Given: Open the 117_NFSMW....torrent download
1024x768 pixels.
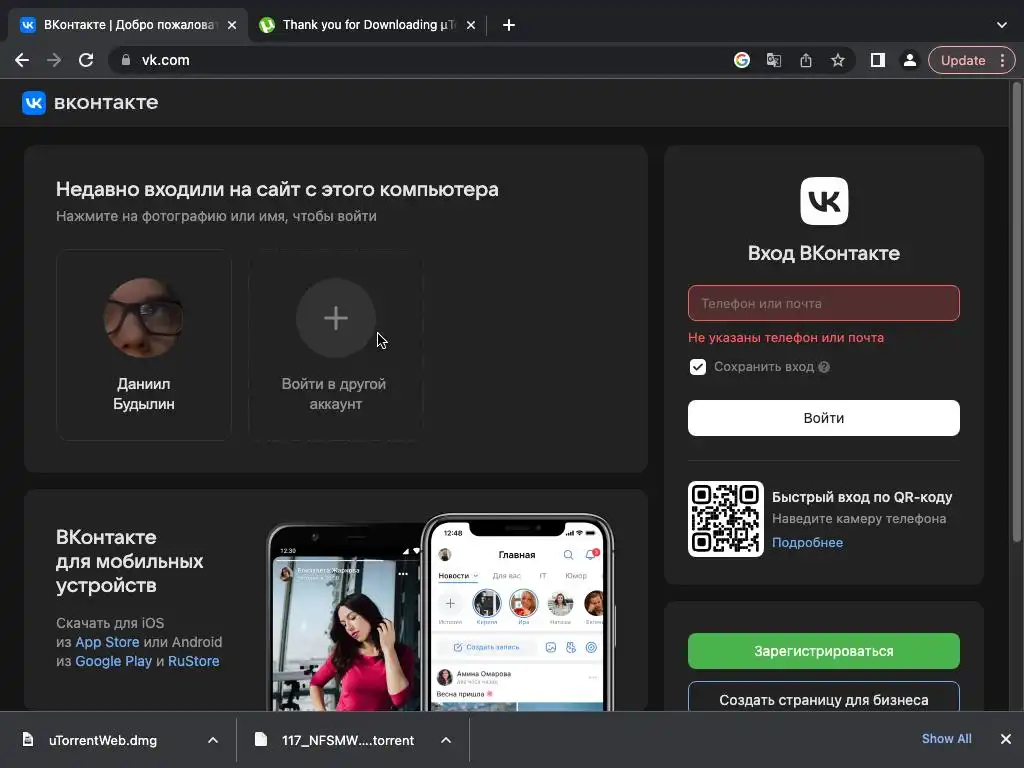Looking at the screenshot, I should point(347,740).
